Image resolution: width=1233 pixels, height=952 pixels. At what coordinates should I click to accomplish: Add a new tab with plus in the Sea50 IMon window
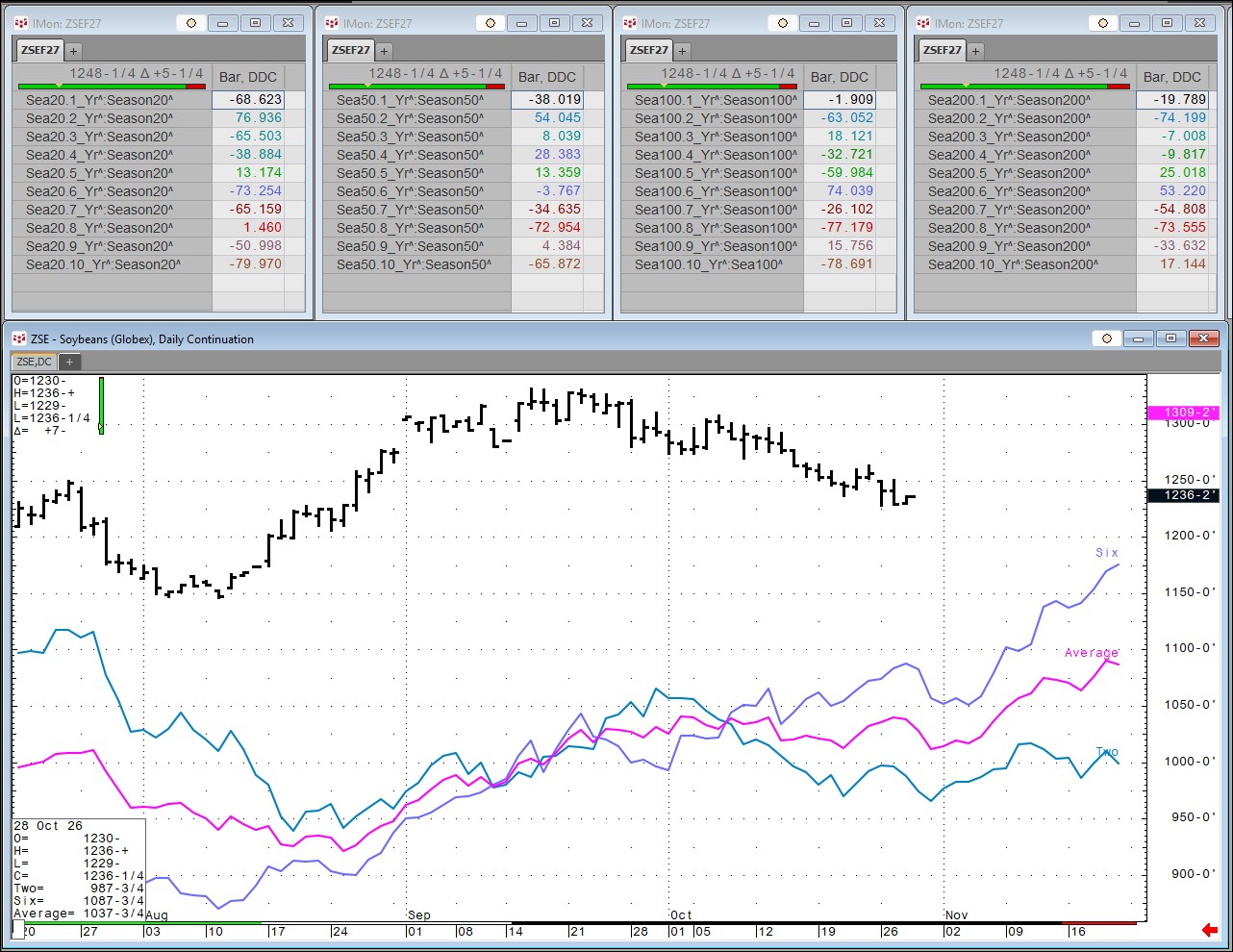coord(384,50)
